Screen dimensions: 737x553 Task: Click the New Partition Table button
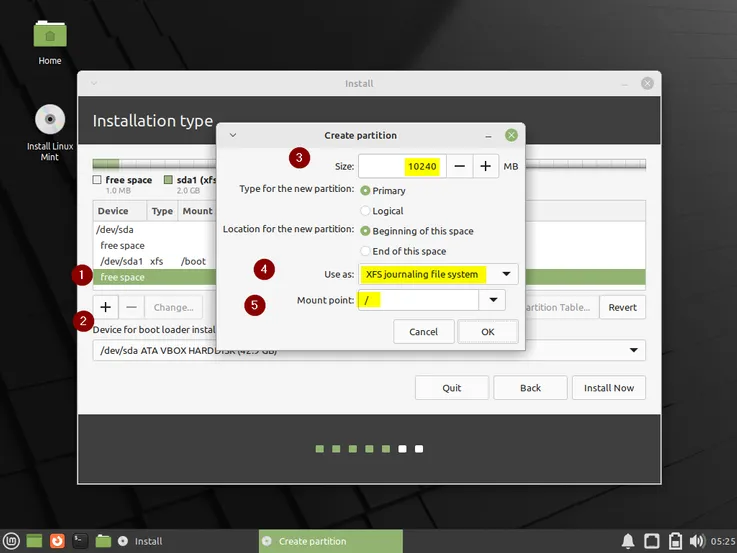point(562,307)
